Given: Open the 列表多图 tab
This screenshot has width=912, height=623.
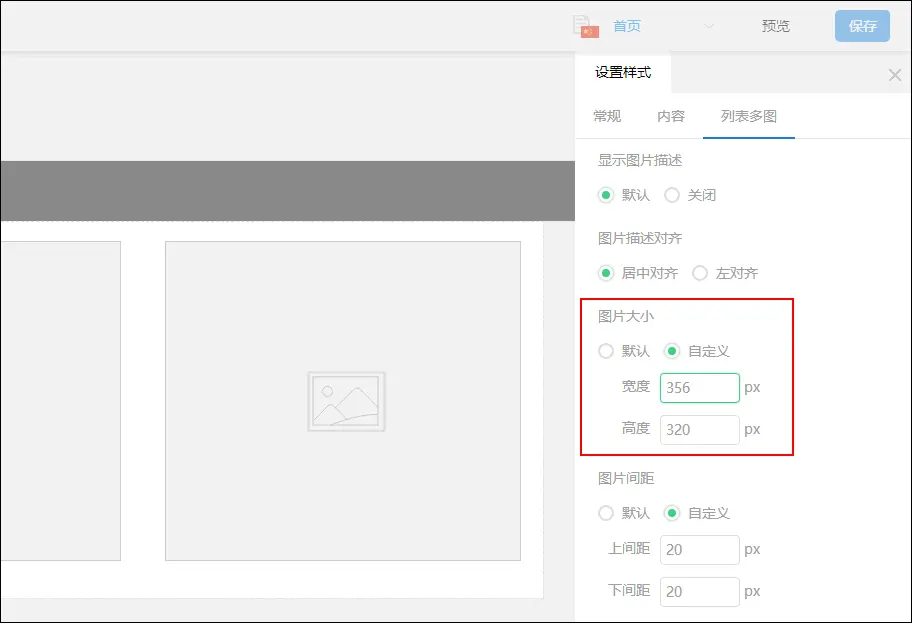Looking at the screenshot, I should click(x=749, y=116).
